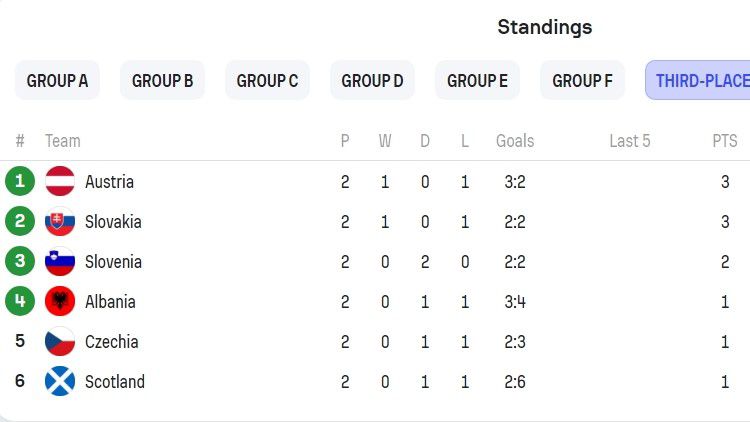The image size is (750, 422).
Task: Click the Slovenia flag icon
Action: pyautogui.click(x=60, y=261)
